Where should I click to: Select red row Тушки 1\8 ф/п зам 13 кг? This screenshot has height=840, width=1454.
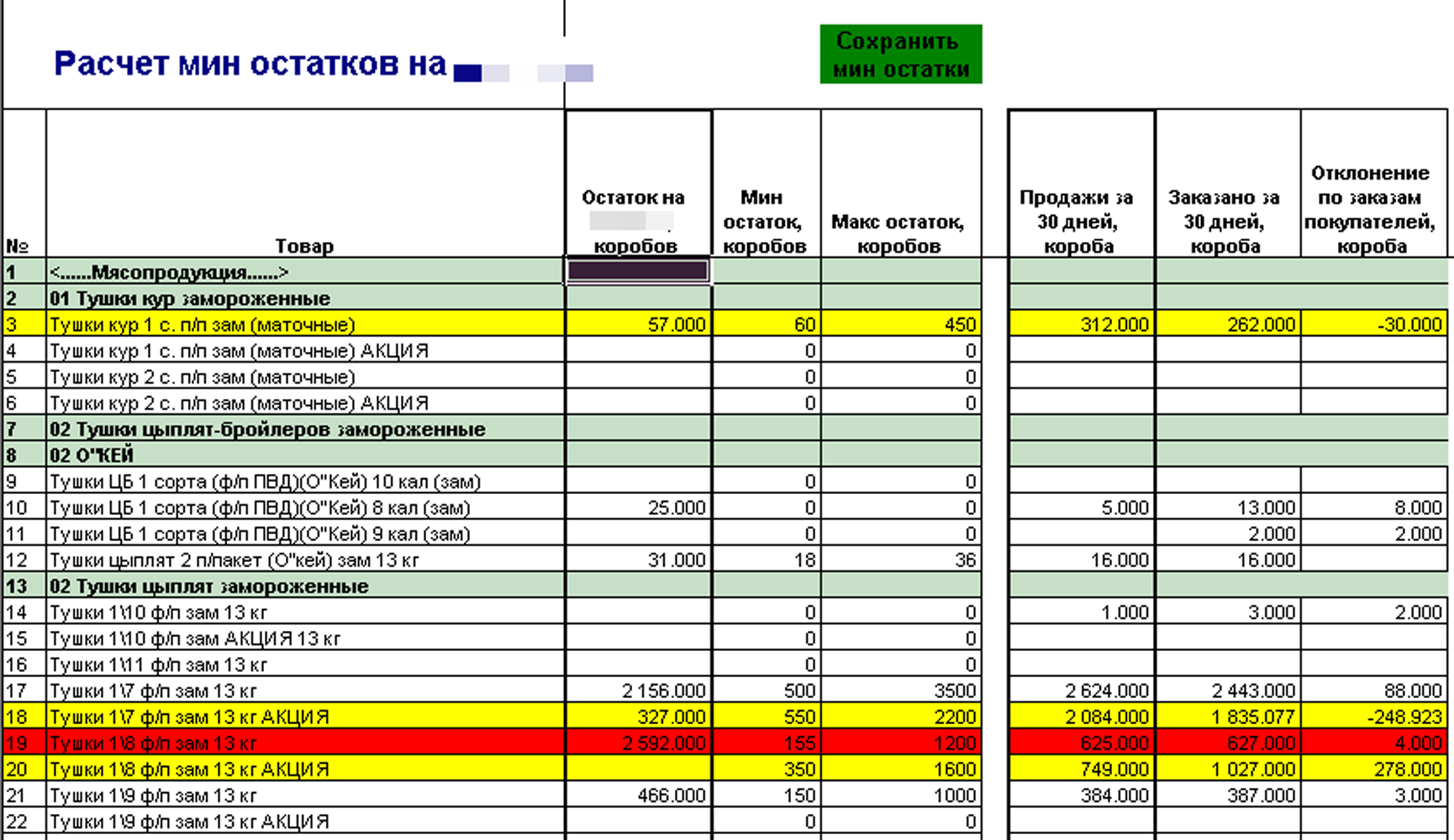305,743
